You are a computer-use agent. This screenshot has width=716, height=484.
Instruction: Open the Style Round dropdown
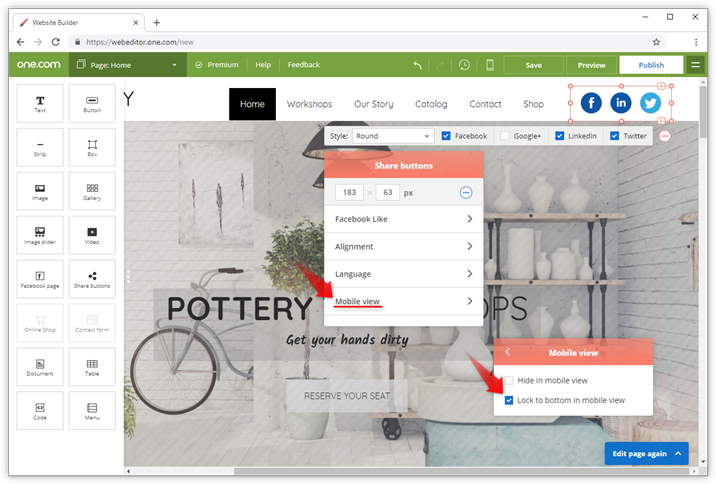click(393, 136)
